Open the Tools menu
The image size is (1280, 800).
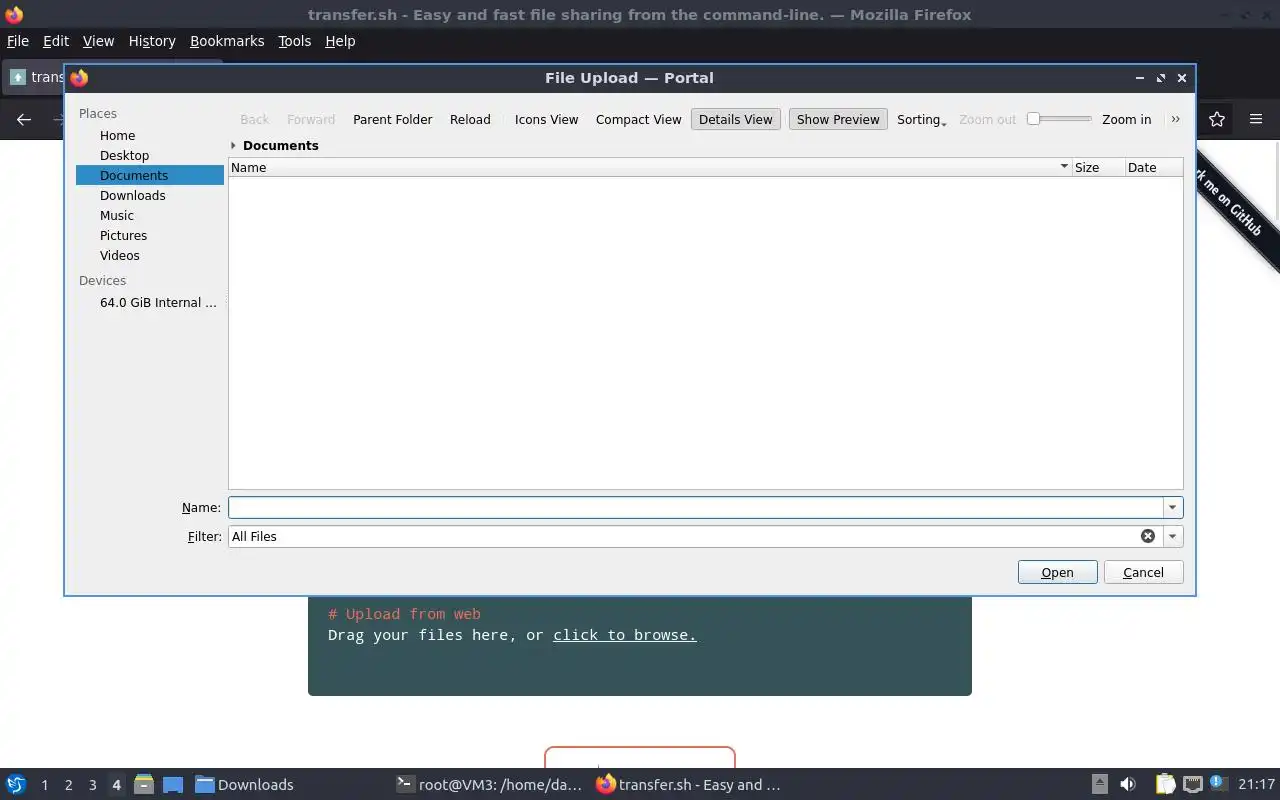coord(295,41)
